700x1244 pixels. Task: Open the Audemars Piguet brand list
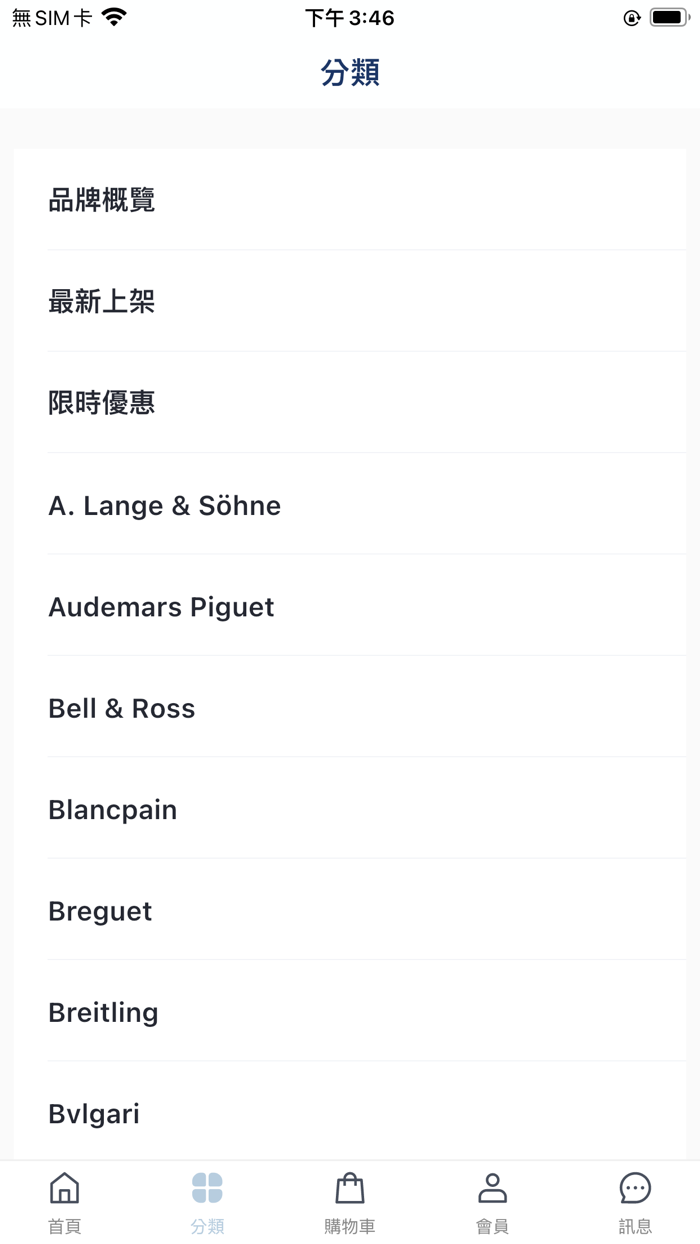coord(350,606)
